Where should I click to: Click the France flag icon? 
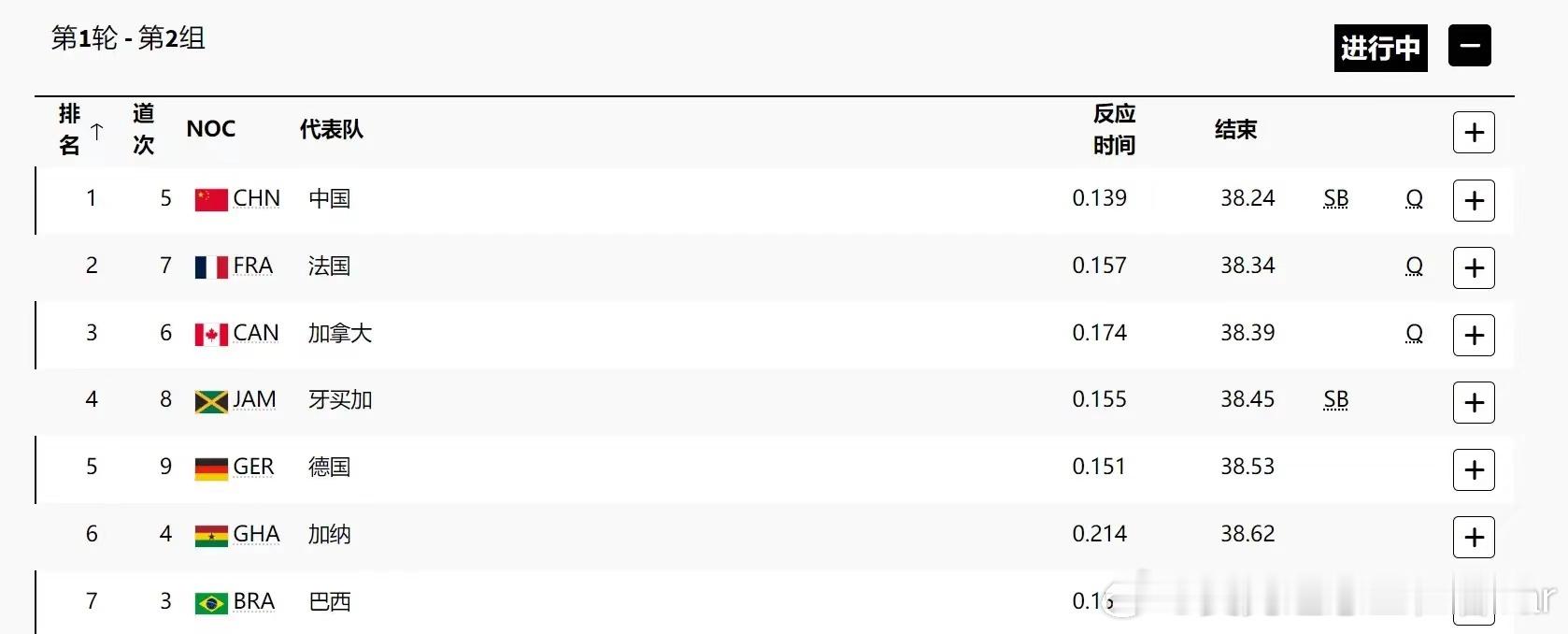[x=211, y=267]
